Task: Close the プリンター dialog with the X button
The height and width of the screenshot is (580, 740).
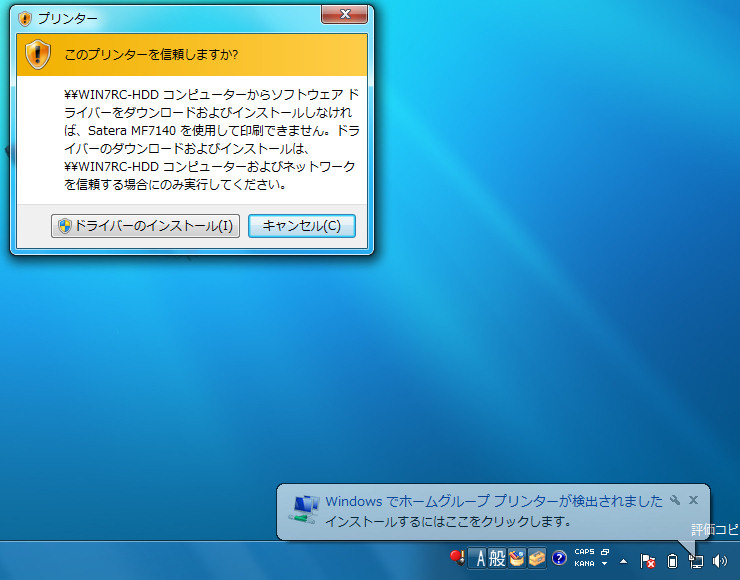Action: coord(345,14)
